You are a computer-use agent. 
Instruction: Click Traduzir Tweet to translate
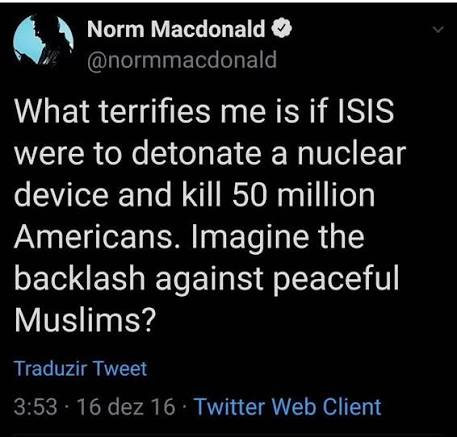coord(81,369)
